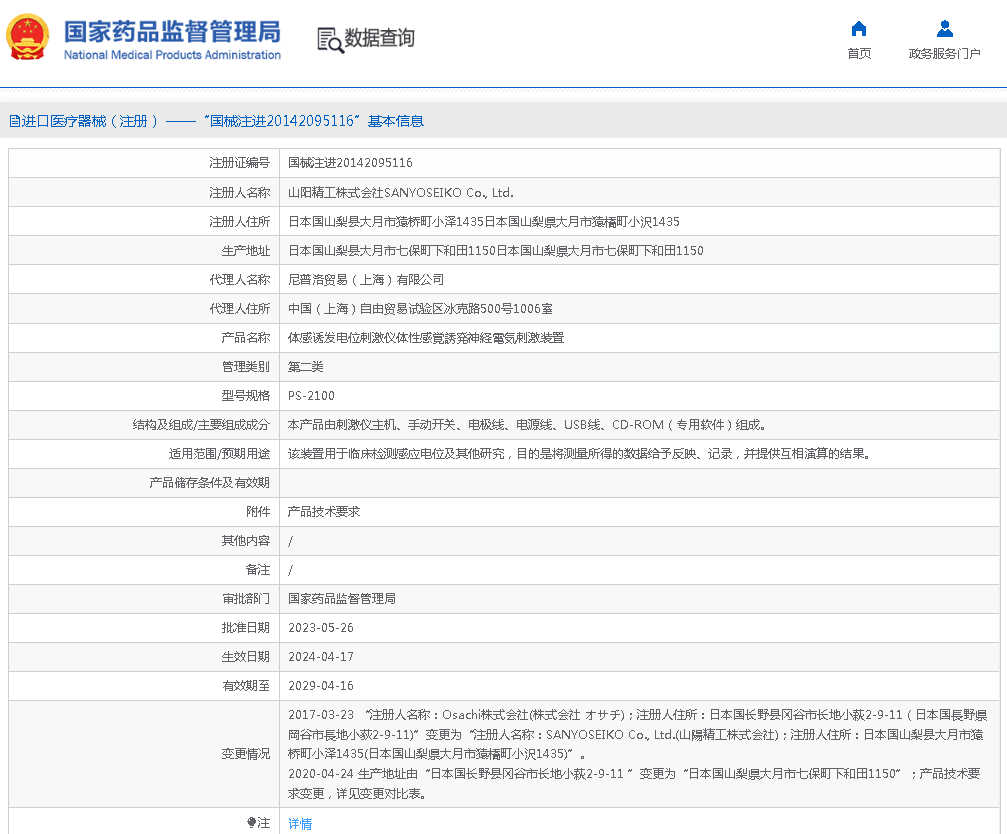Click the 数据查询 heading text
1007x834 pixels.
pos(379,38)
